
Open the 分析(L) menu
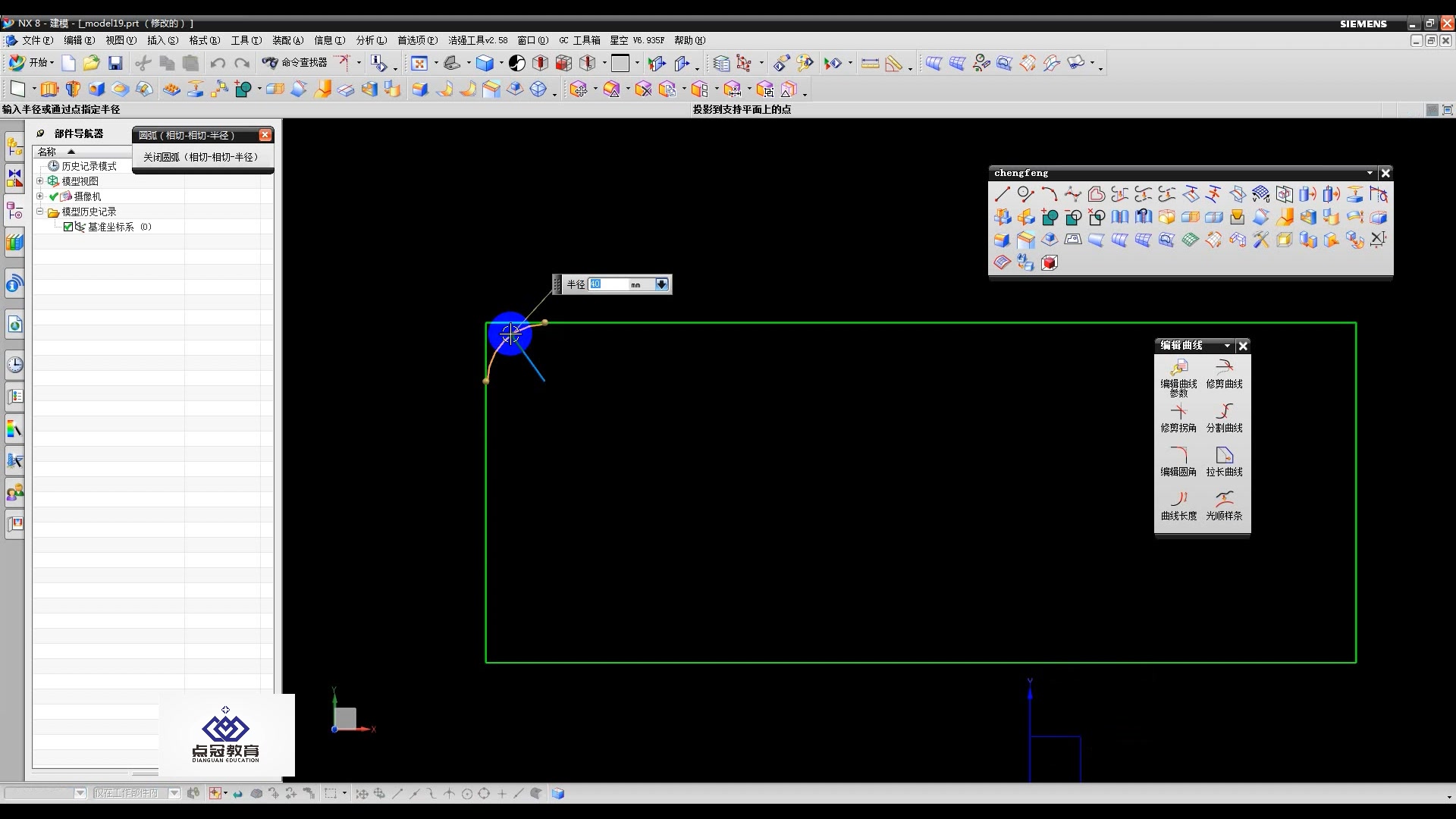tap(371, 40)
